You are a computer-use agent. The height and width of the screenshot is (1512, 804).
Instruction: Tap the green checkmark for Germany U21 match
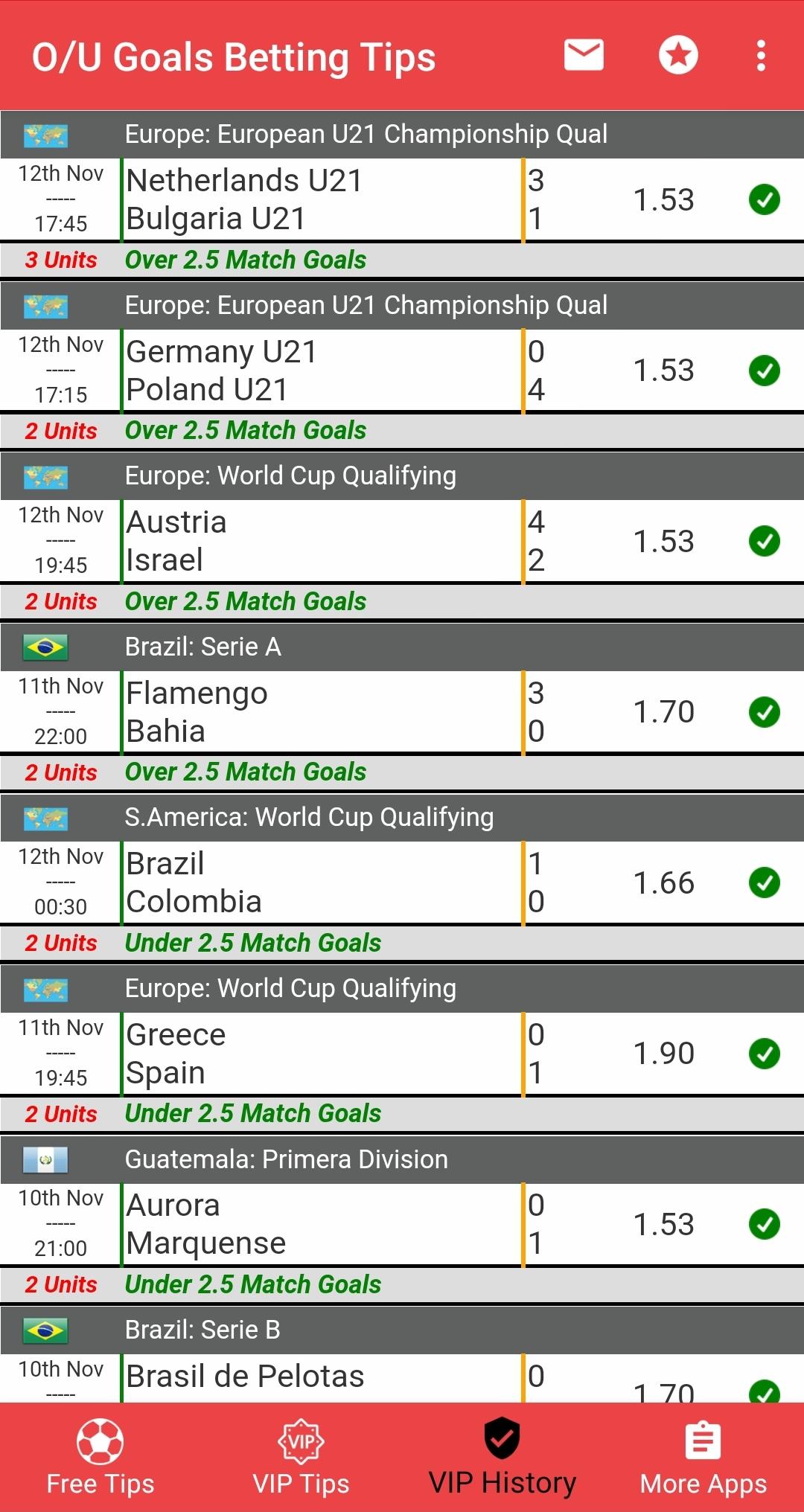pyautogui.click(x=764, y=371)
